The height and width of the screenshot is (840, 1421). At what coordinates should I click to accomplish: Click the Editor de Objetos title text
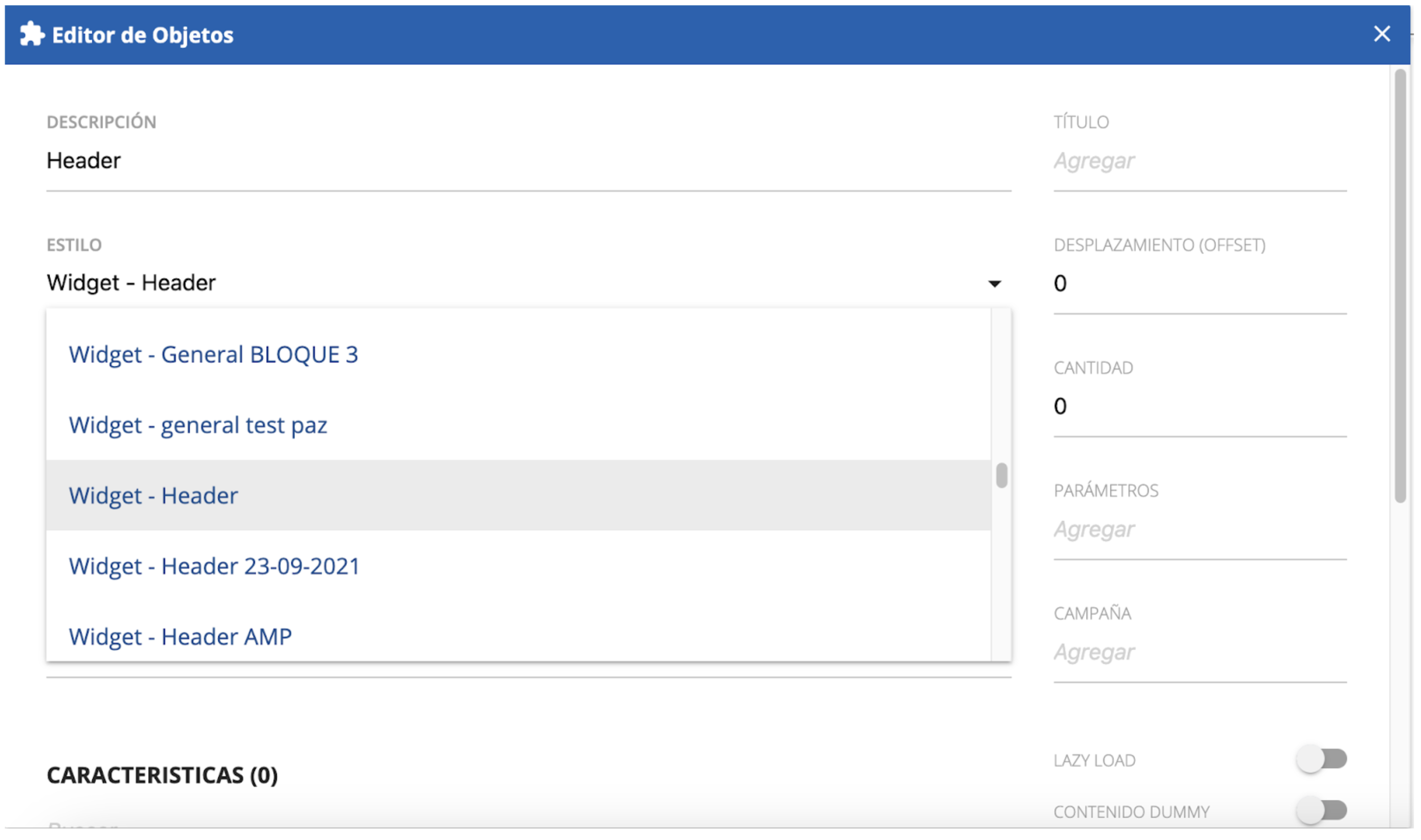(142, 35)
